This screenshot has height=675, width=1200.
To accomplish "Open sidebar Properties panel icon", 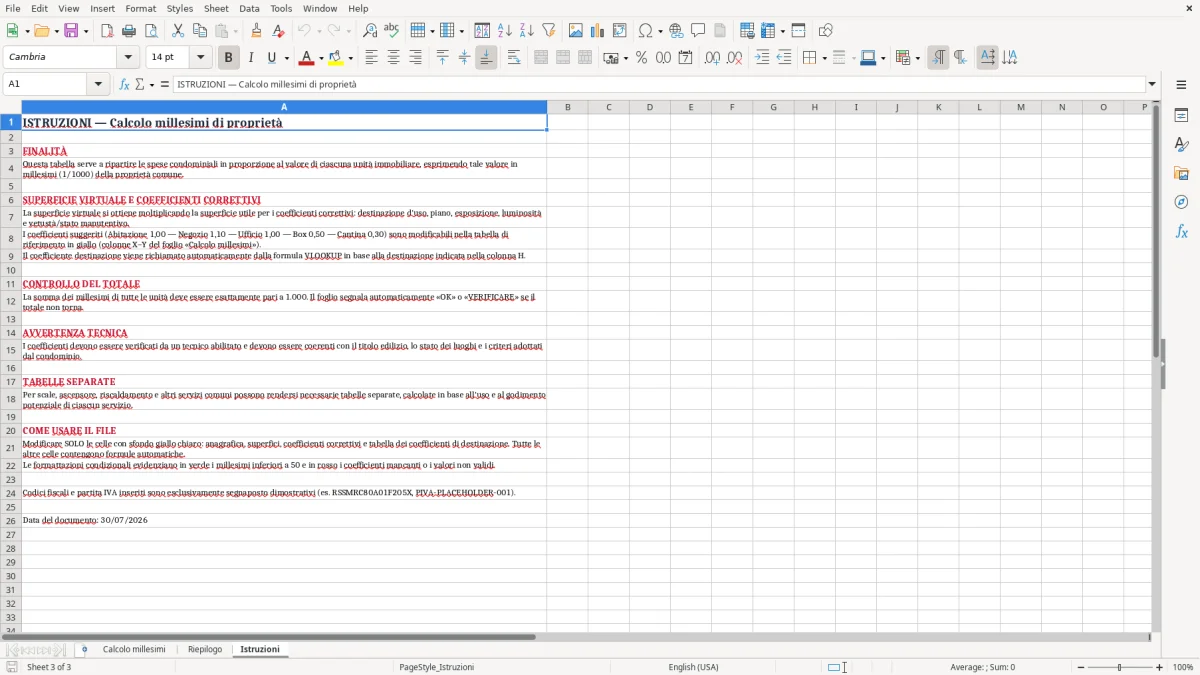I will tap(1181, 116).
